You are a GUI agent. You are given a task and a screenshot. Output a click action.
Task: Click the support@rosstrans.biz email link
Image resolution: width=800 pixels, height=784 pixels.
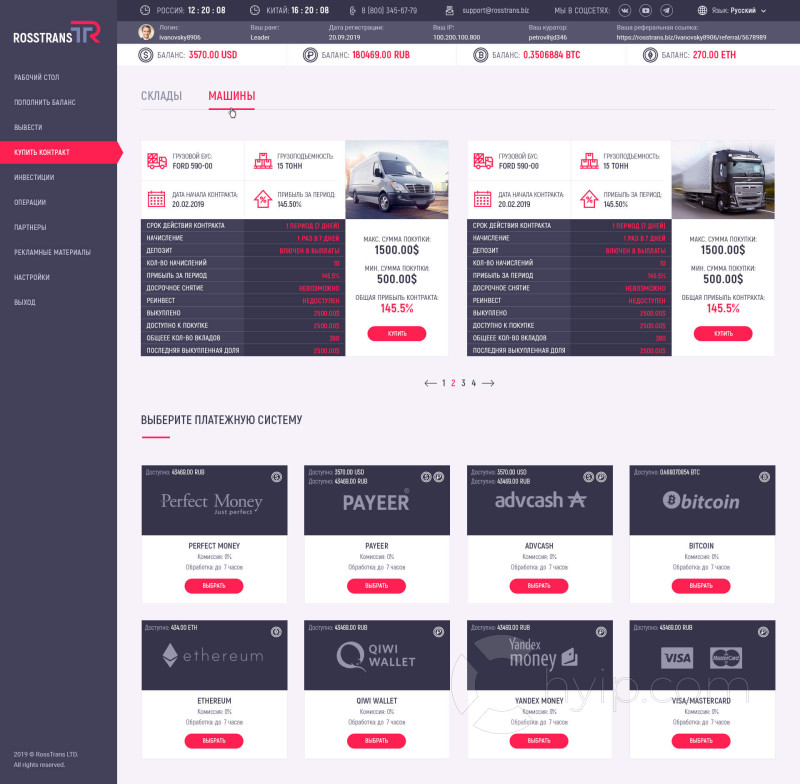pos(495,10)
